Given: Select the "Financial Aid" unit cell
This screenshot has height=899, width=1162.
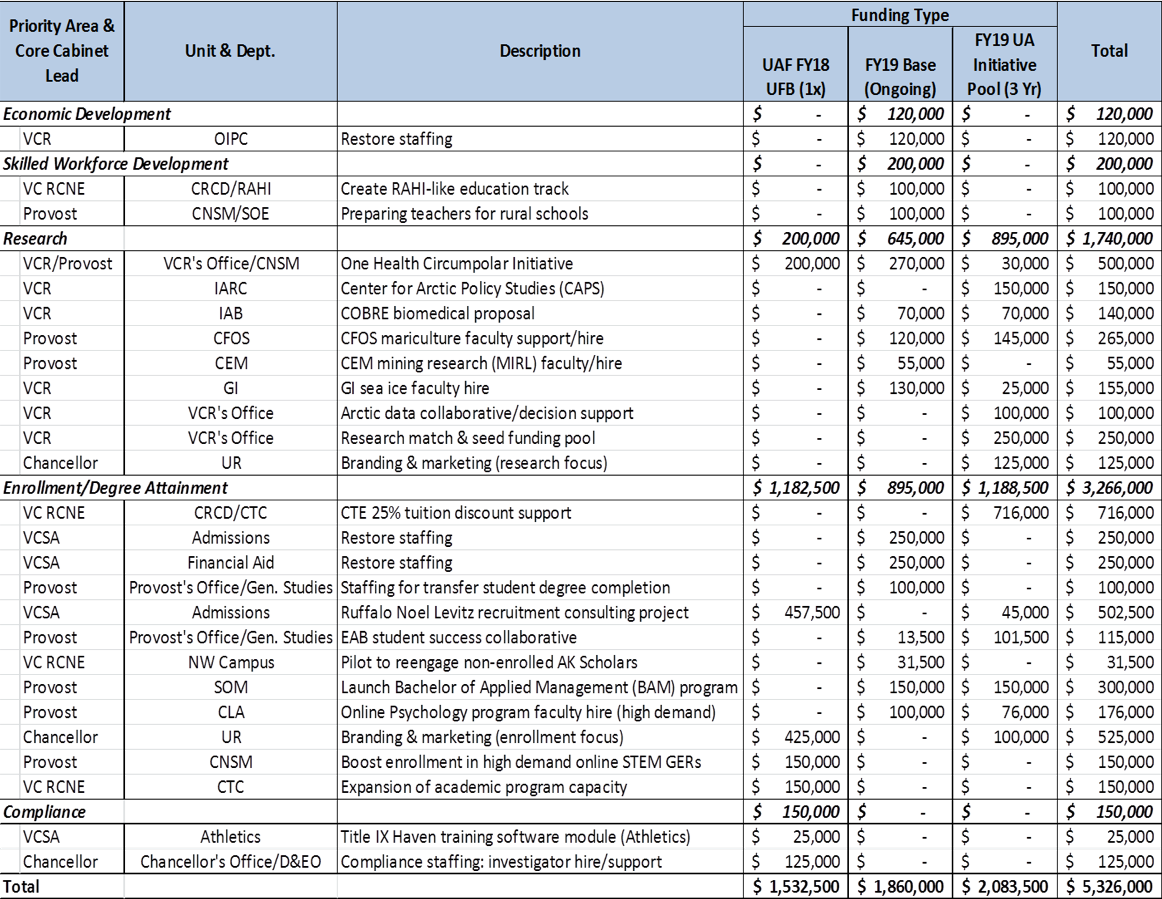Looking at the screenshot, I should 230,563.
